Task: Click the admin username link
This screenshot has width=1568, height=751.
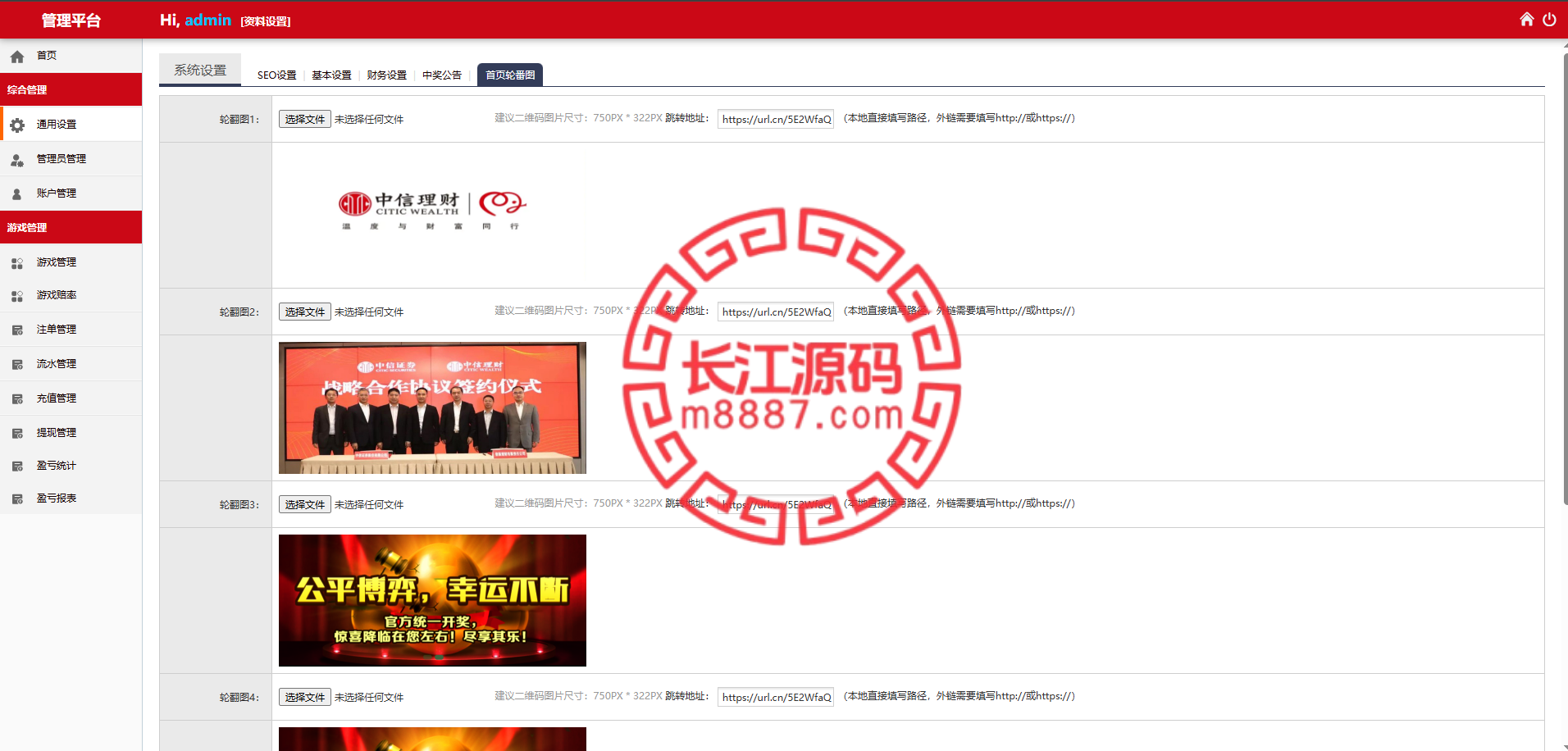Action: click(x=207, y=20)
